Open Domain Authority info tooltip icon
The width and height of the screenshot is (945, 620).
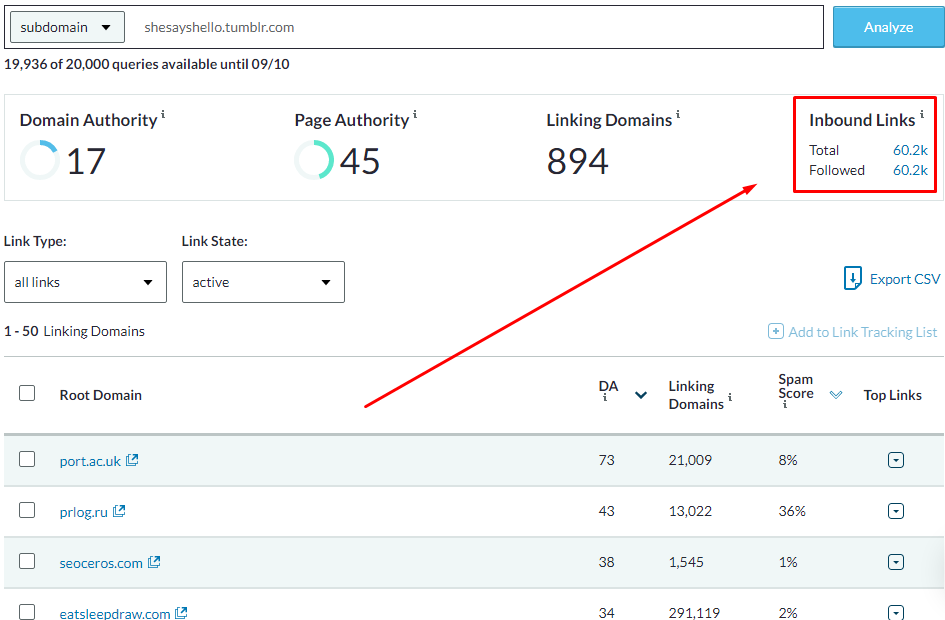tap(163, 113)
